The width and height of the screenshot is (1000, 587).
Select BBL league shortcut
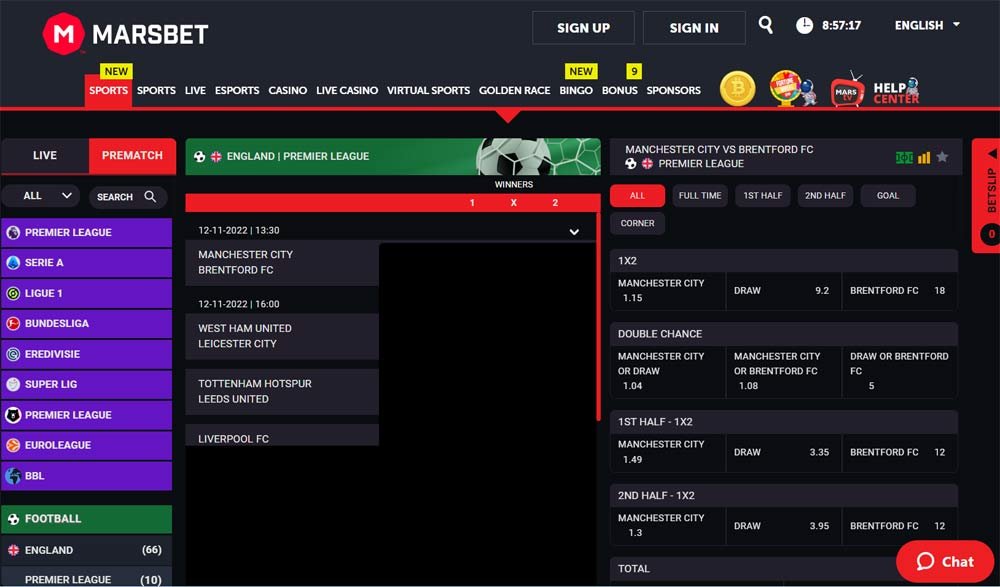[87, 476]
